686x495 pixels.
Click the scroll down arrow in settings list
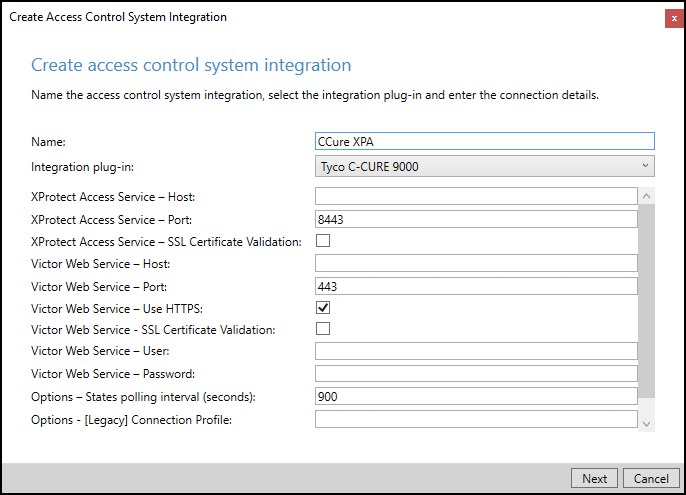(647, 424)
